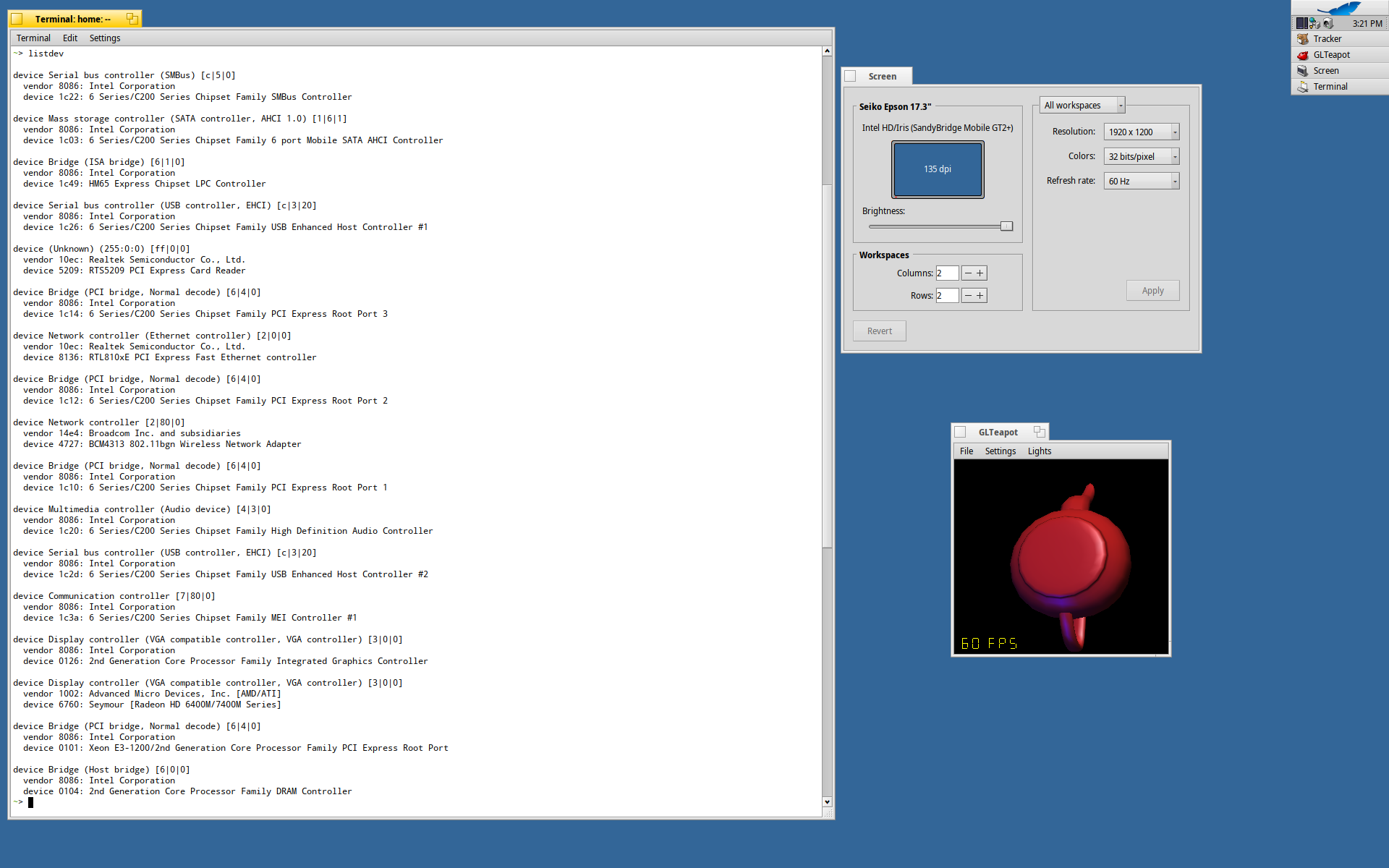Select the Screen tab in display settings

tap(881, 75)
